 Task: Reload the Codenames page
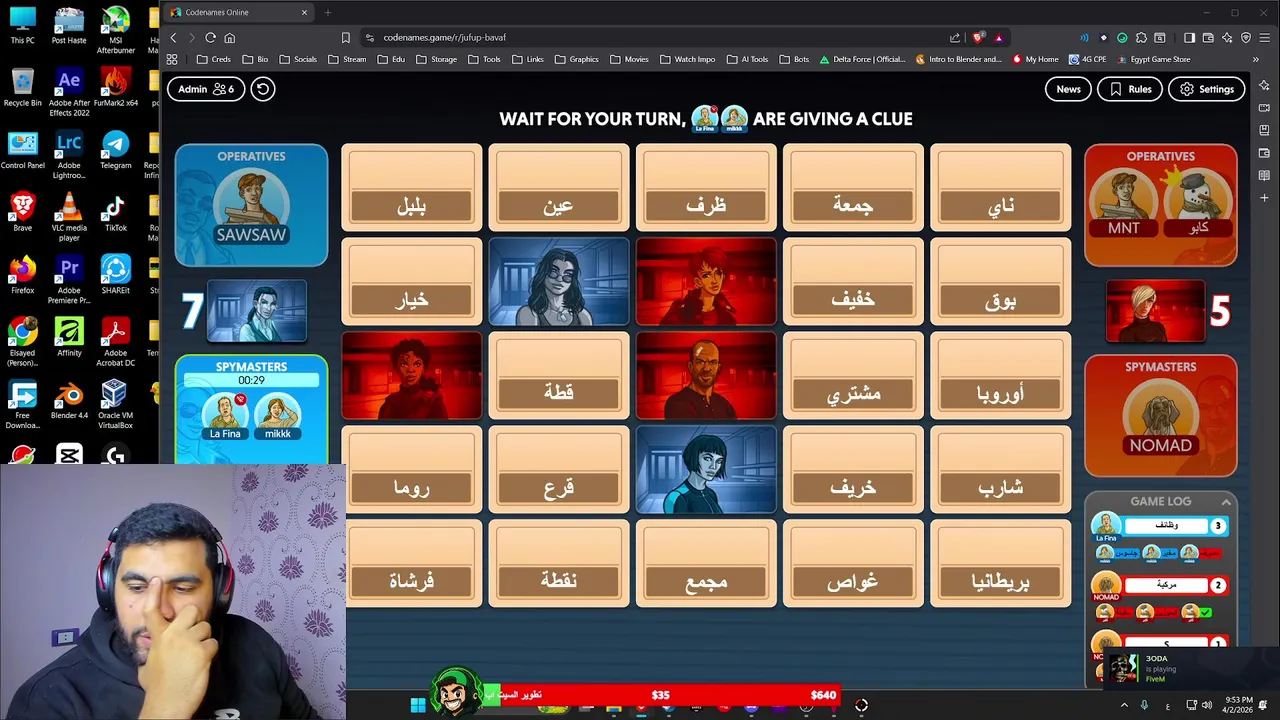click(210, 38)
